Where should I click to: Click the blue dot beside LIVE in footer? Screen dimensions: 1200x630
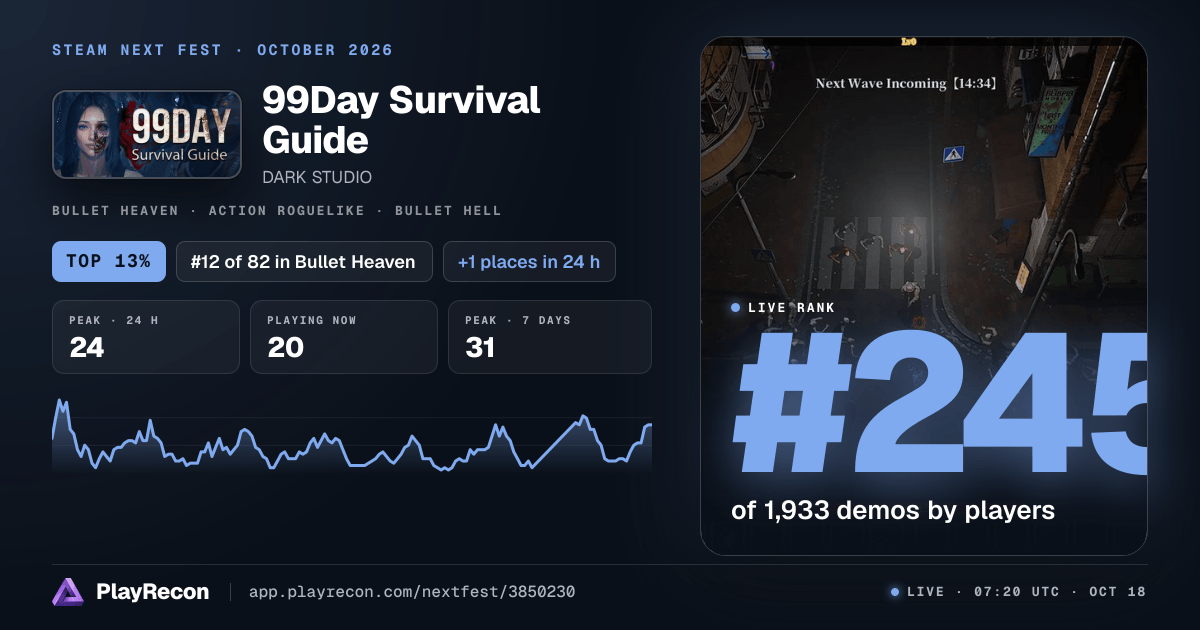pos(895,592)
